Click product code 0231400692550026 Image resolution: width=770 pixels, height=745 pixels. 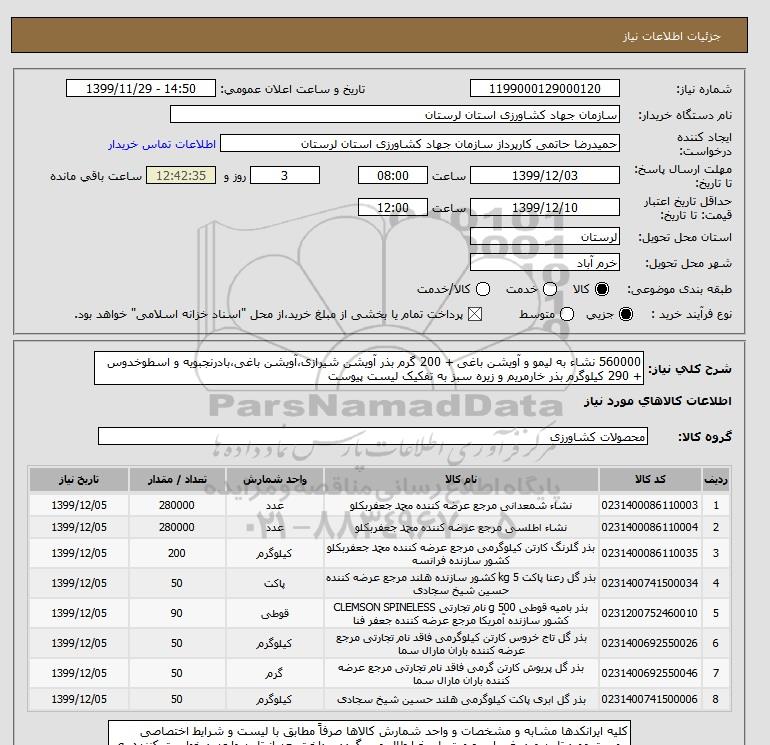pyautogui.click(x=649, y=643)
